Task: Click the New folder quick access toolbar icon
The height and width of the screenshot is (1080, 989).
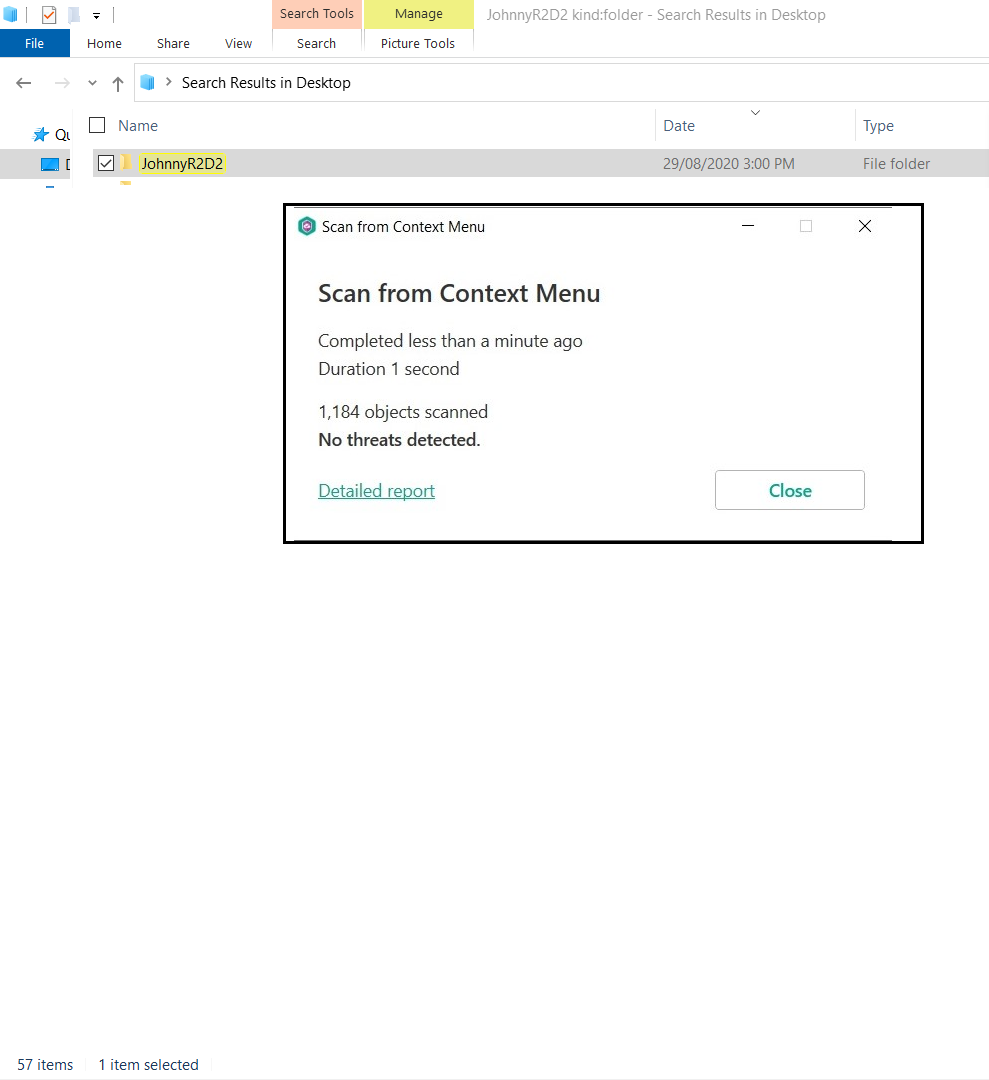Action: pos(74,14)
